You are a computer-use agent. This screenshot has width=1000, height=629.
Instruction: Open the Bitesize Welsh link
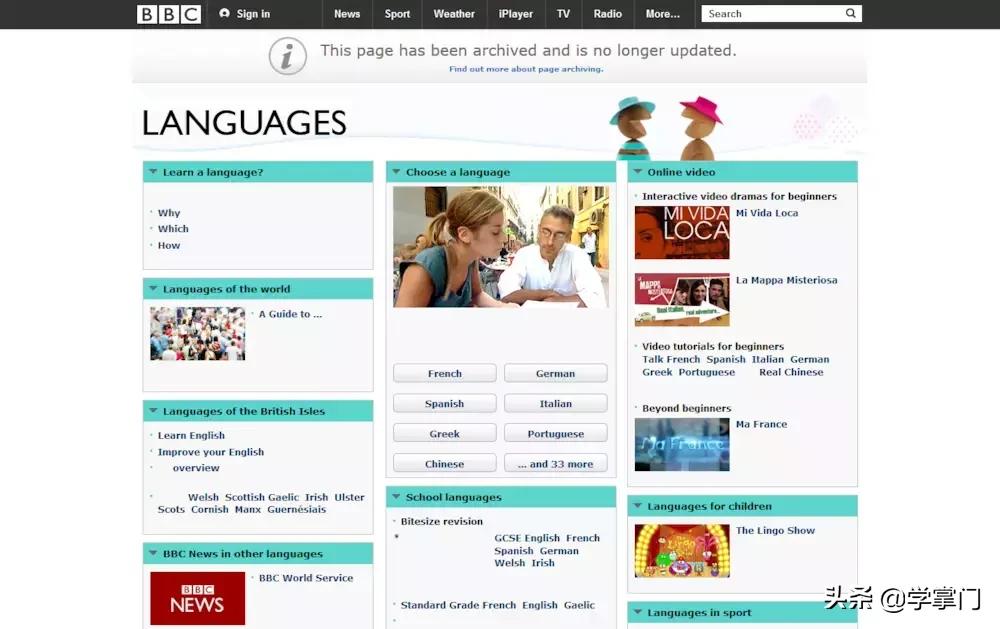click(x=510, y=563)
